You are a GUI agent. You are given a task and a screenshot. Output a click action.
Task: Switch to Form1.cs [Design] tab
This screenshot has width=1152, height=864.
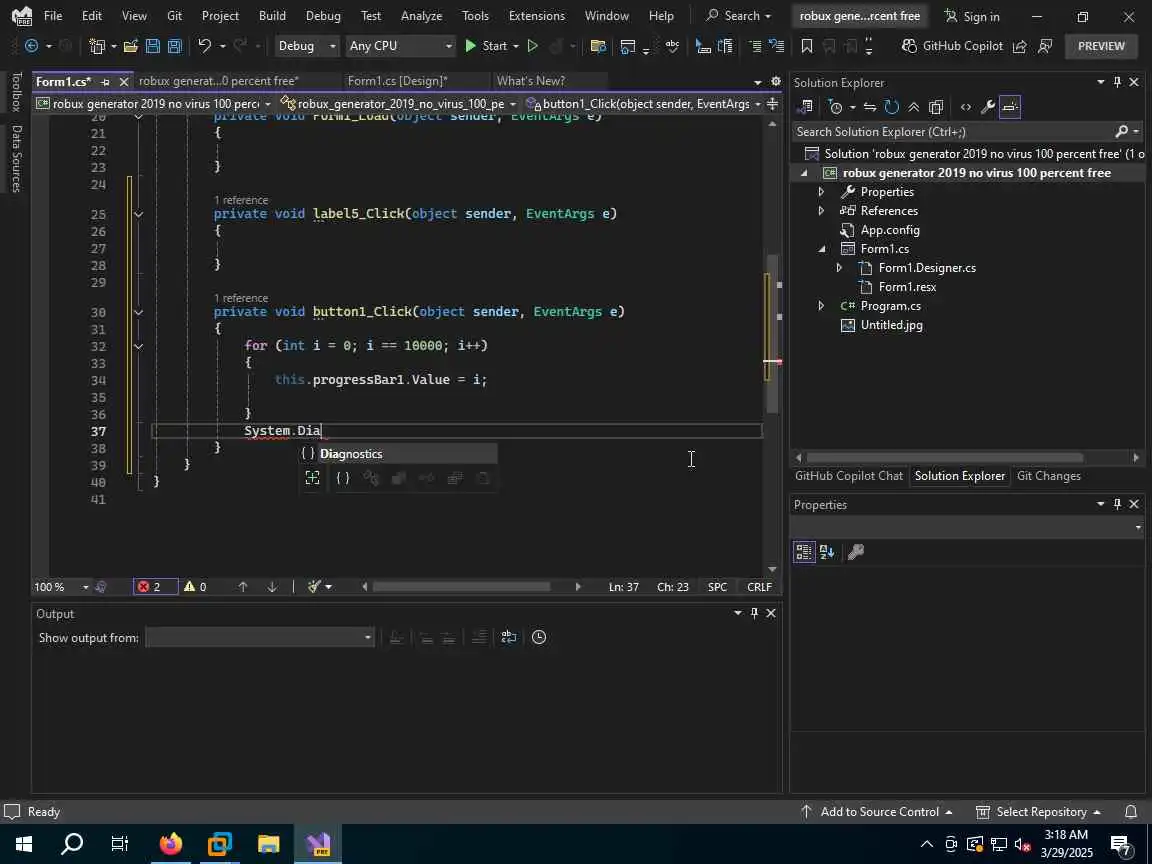(x=397, y=81)
